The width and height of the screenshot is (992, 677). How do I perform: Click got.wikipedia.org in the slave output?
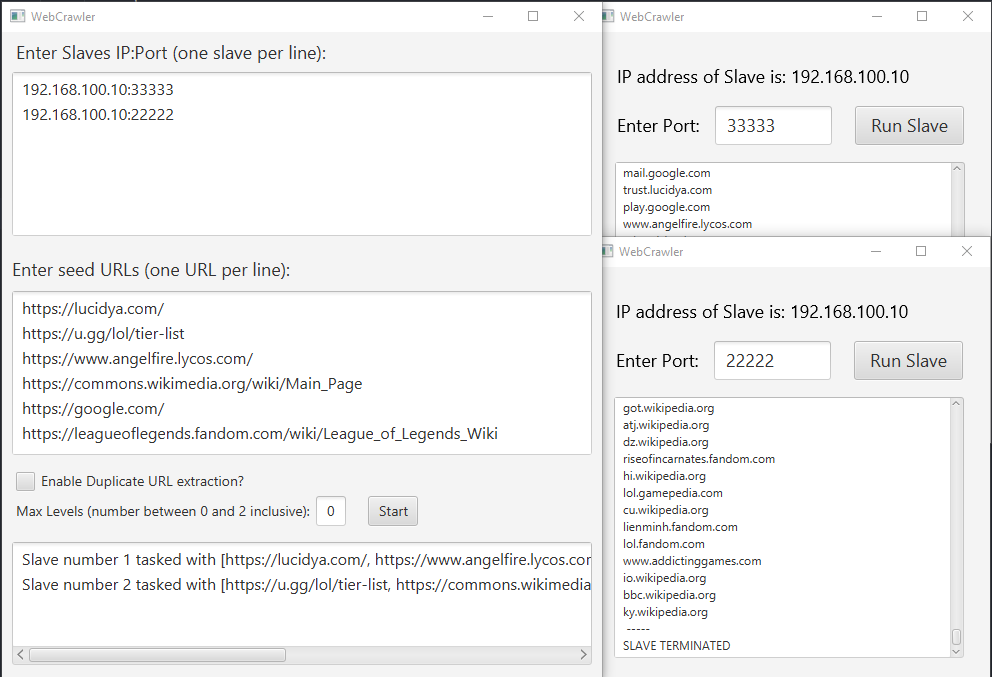[668, 408]
